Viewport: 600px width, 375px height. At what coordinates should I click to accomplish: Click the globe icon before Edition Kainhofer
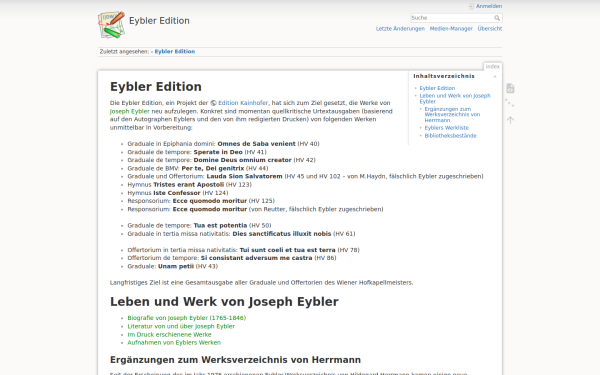[x=214, y=103]
